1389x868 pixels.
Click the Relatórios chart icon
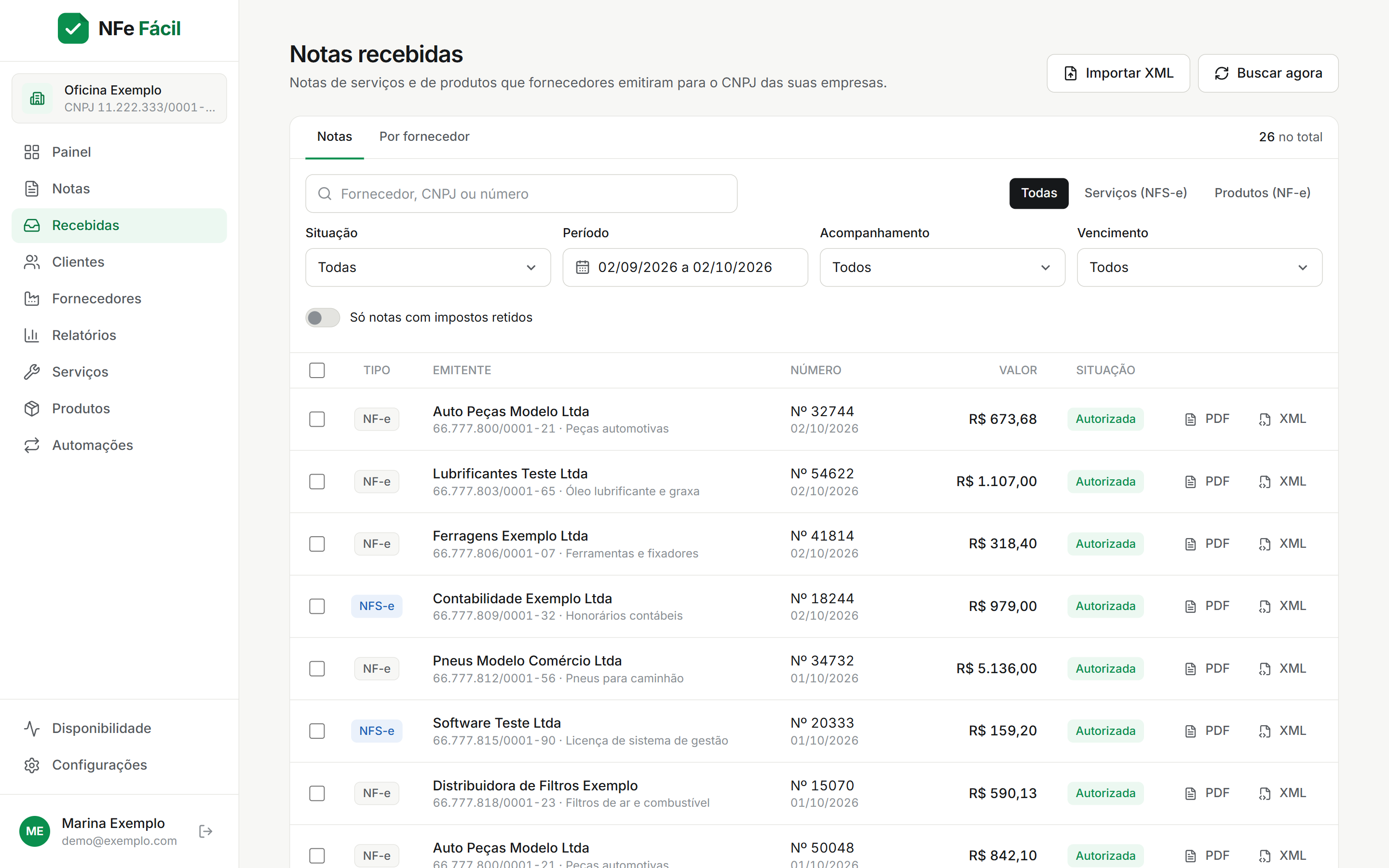31,335
